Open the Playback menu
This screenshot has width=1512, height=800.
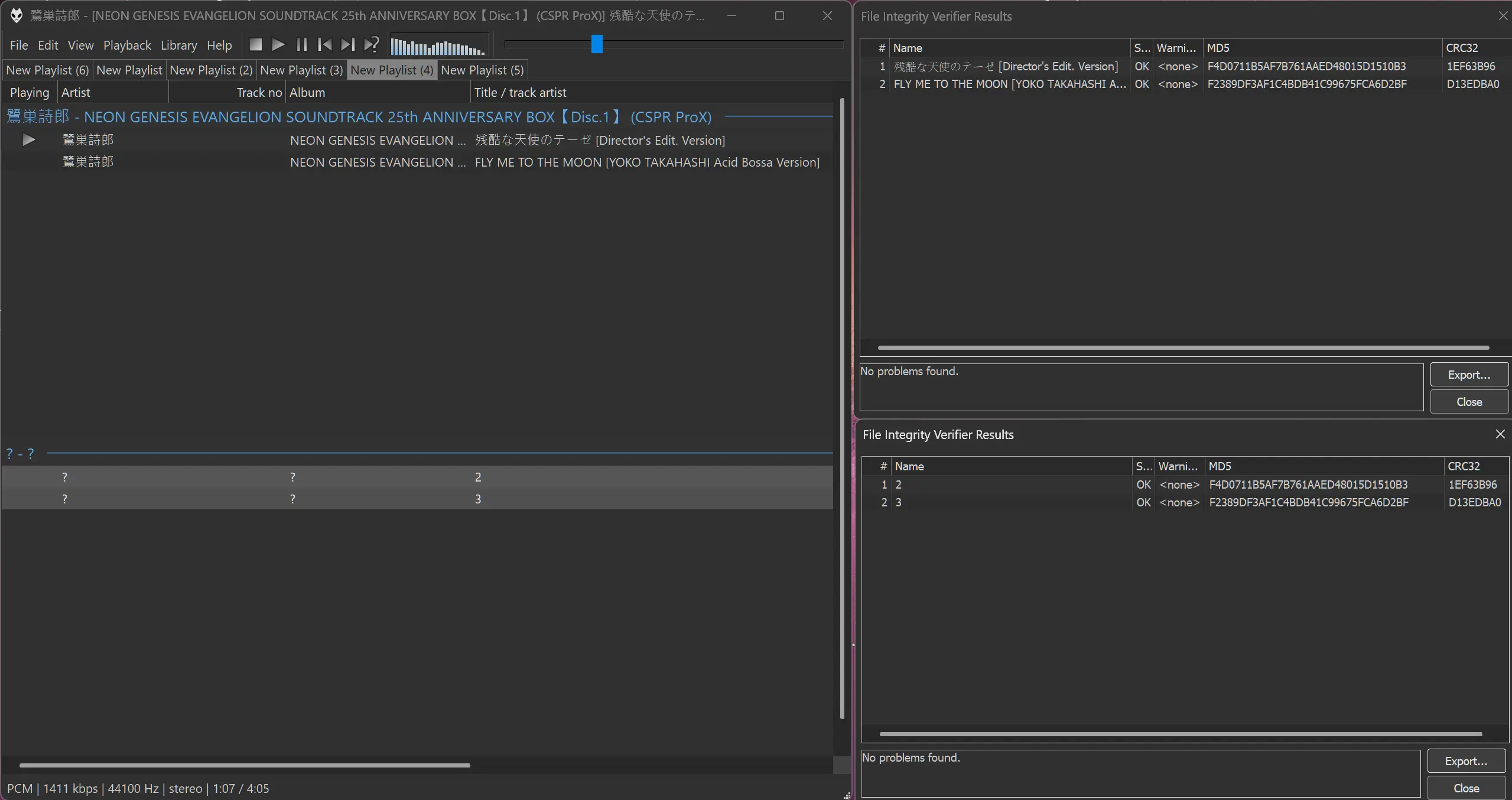point(127,45)
